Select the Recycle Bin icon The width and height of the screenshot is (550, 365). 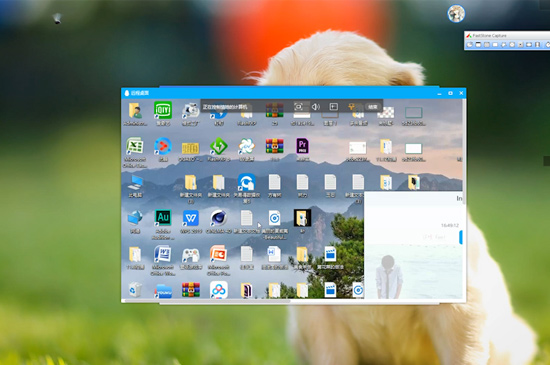(135, 290)
